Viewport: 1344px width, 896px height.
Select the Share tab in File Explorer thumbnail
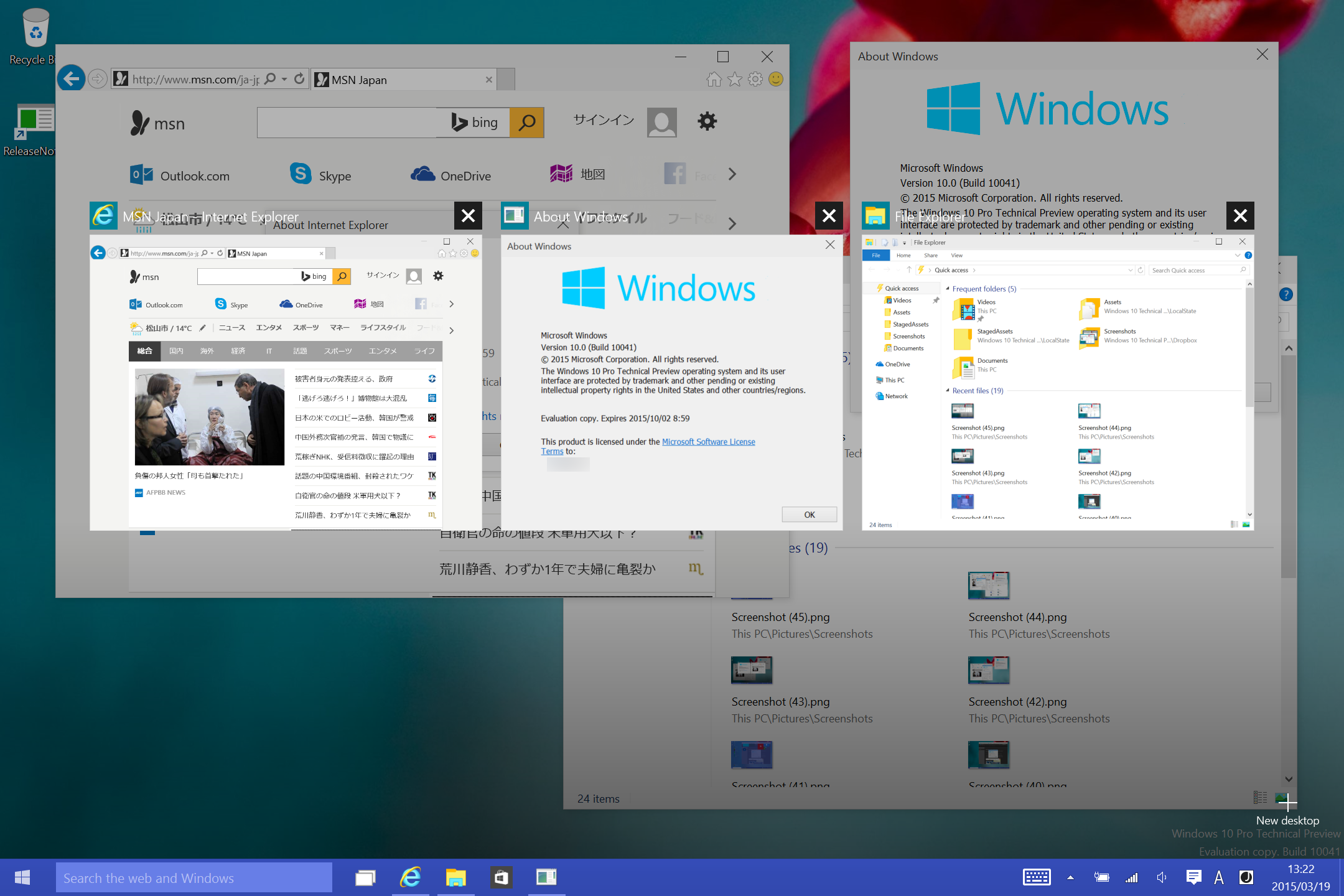tap(930, 255)
